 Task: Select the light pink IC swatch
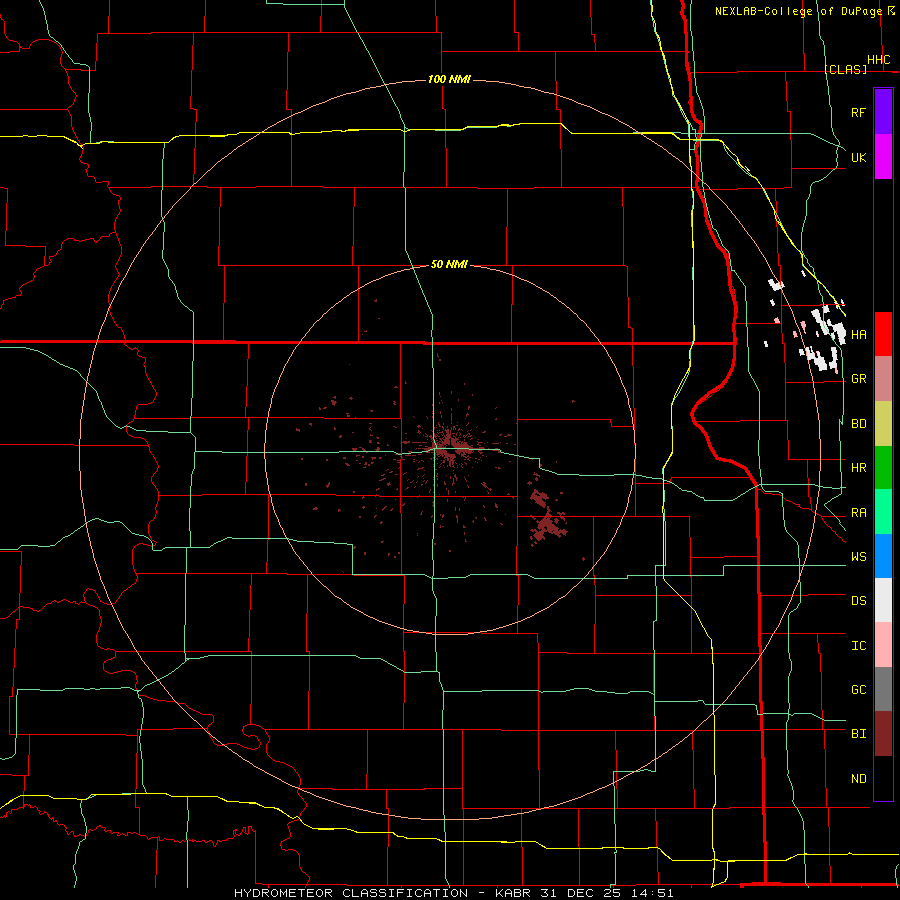[x=883, y=645]
